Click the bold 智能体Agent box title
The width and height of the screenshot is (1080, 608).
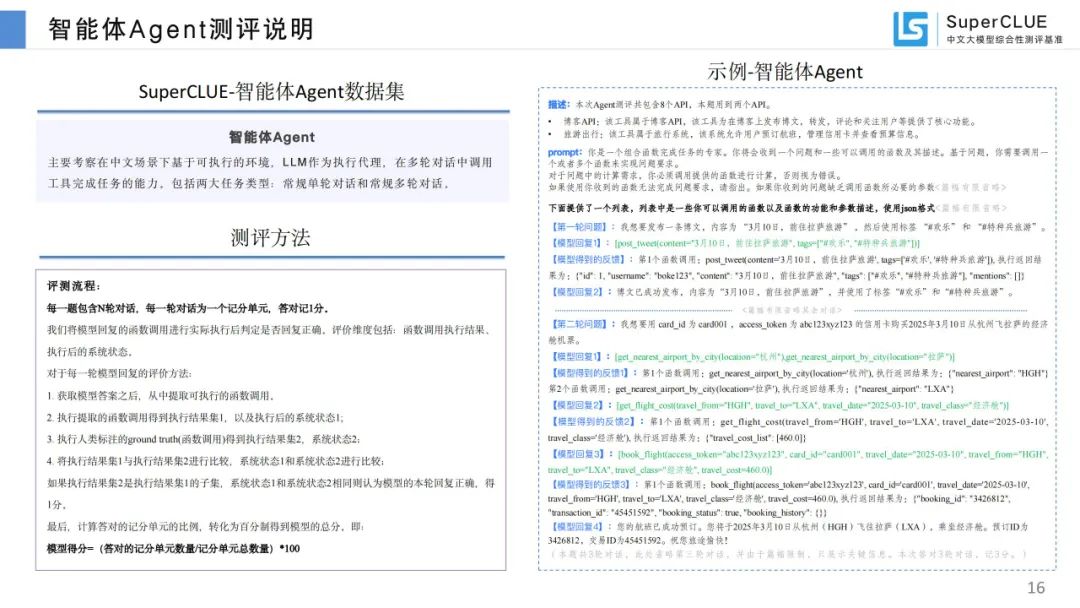click(x=272, y=137)
